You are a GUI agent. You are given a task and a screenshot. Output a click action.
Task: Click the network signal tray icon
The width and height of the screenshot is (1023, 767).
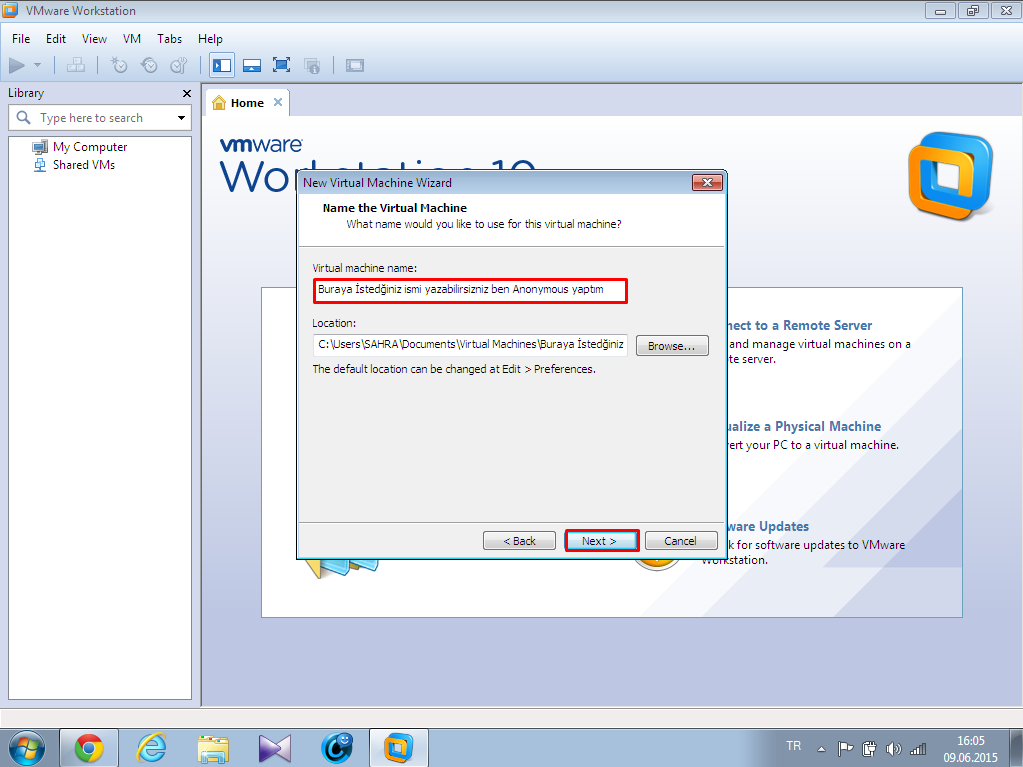918,749
